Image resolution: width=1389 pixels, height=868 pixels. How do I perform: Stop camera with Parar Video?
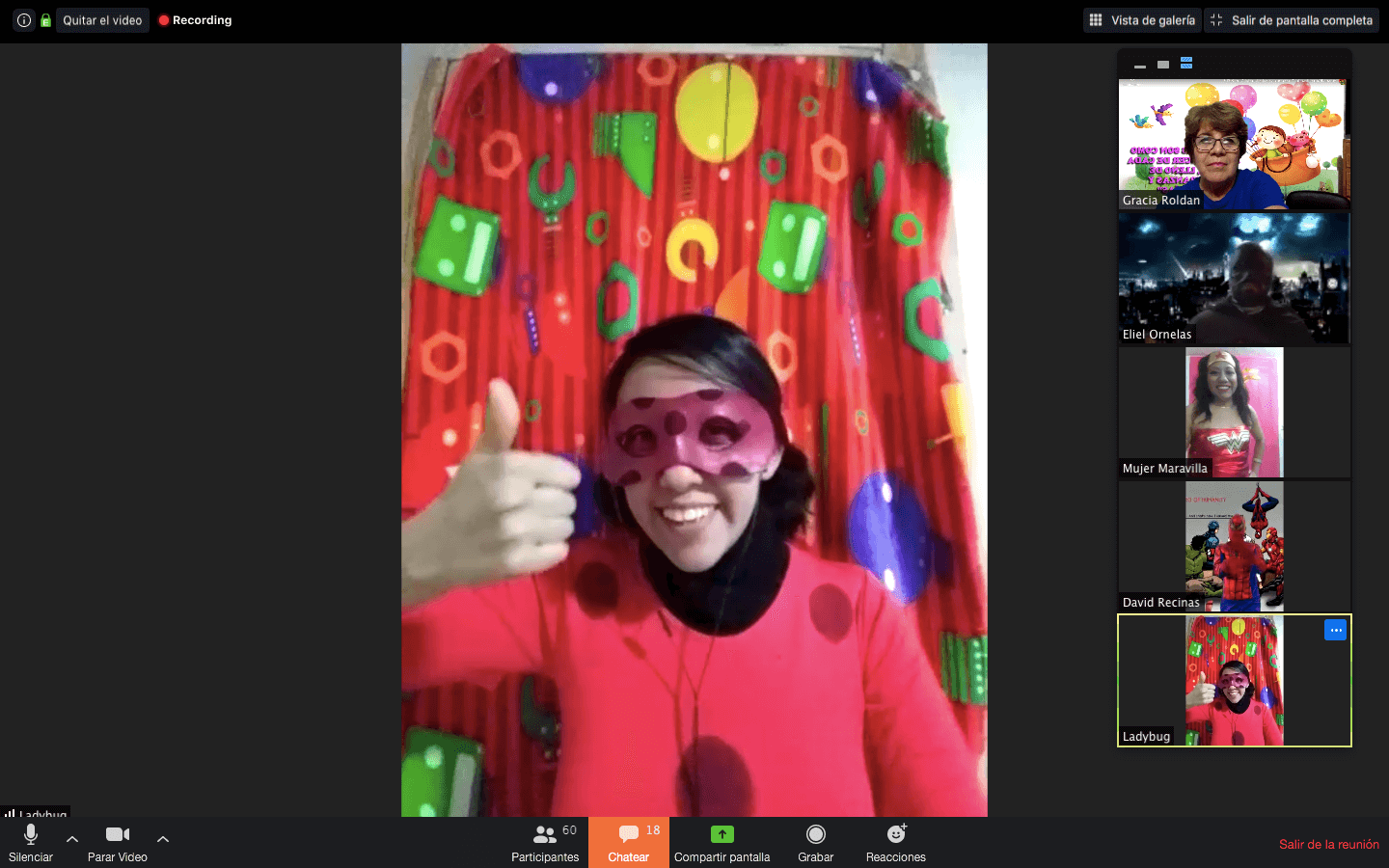point(118,843)
